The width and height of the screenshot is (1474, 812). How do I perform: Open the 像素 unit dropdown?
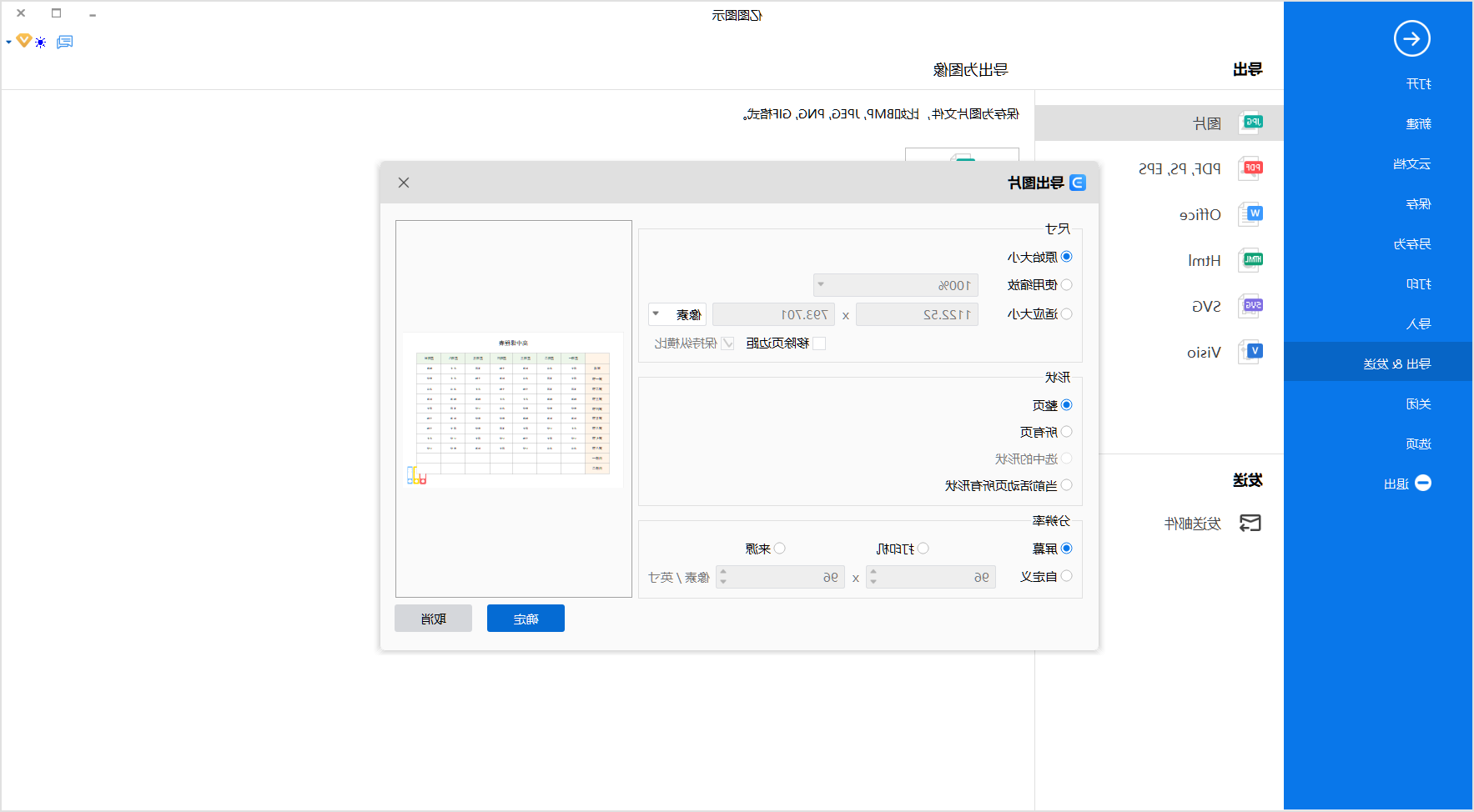pos(677,314)
